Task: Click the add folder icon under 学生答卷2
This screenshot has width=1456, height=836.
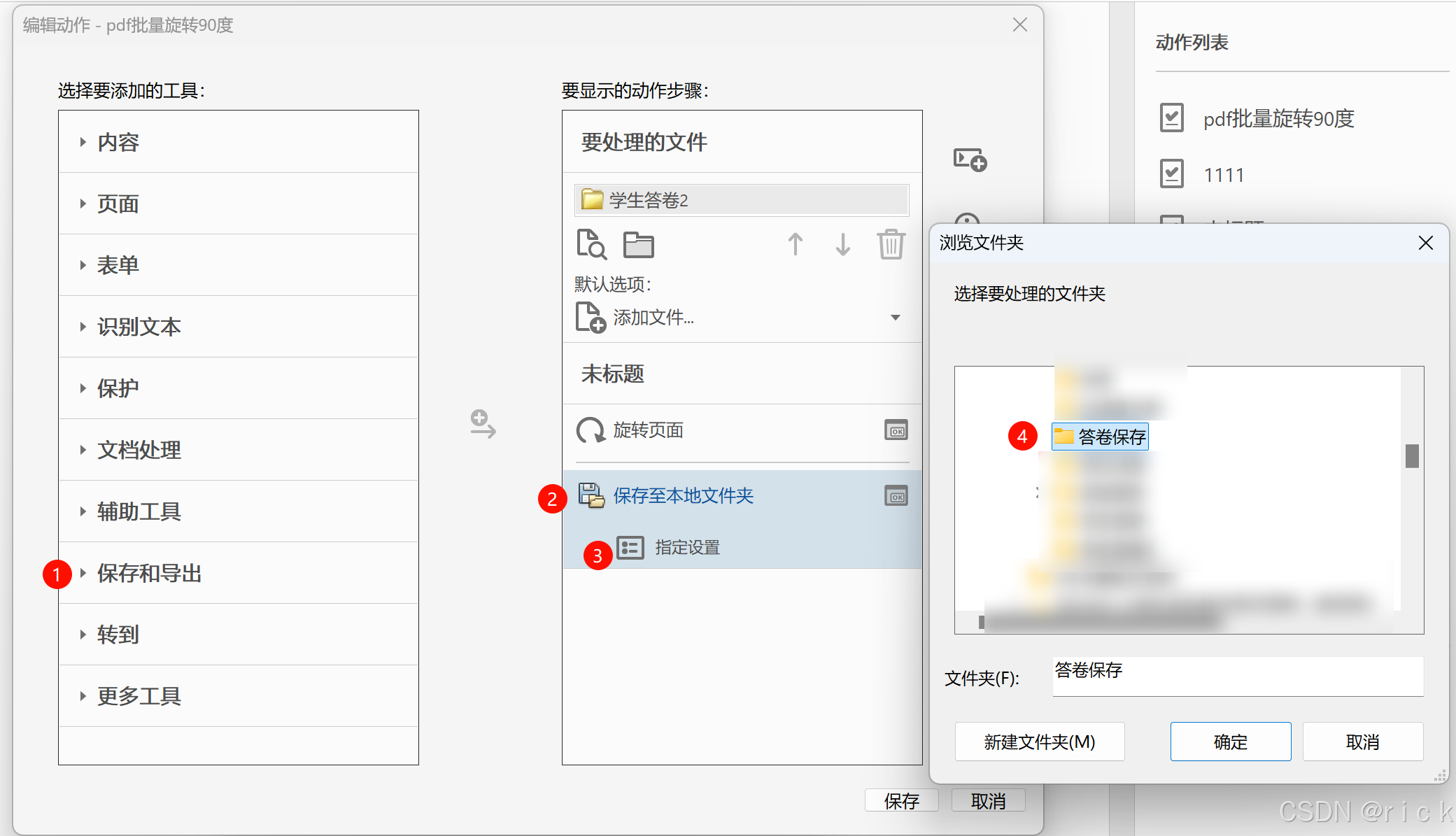Action: pos(638,245)
